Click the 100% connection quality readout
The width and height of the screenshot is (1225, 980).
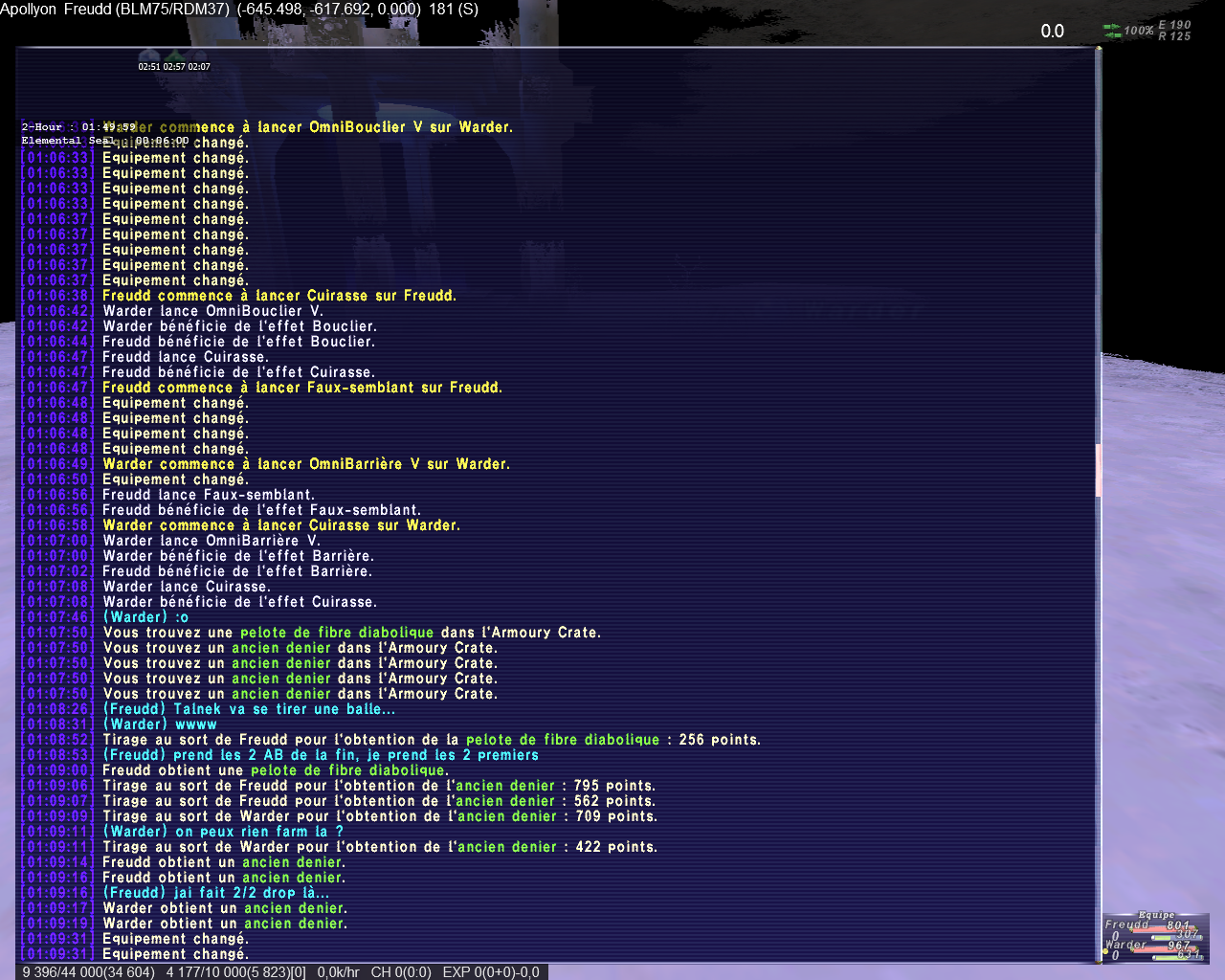1138,31
